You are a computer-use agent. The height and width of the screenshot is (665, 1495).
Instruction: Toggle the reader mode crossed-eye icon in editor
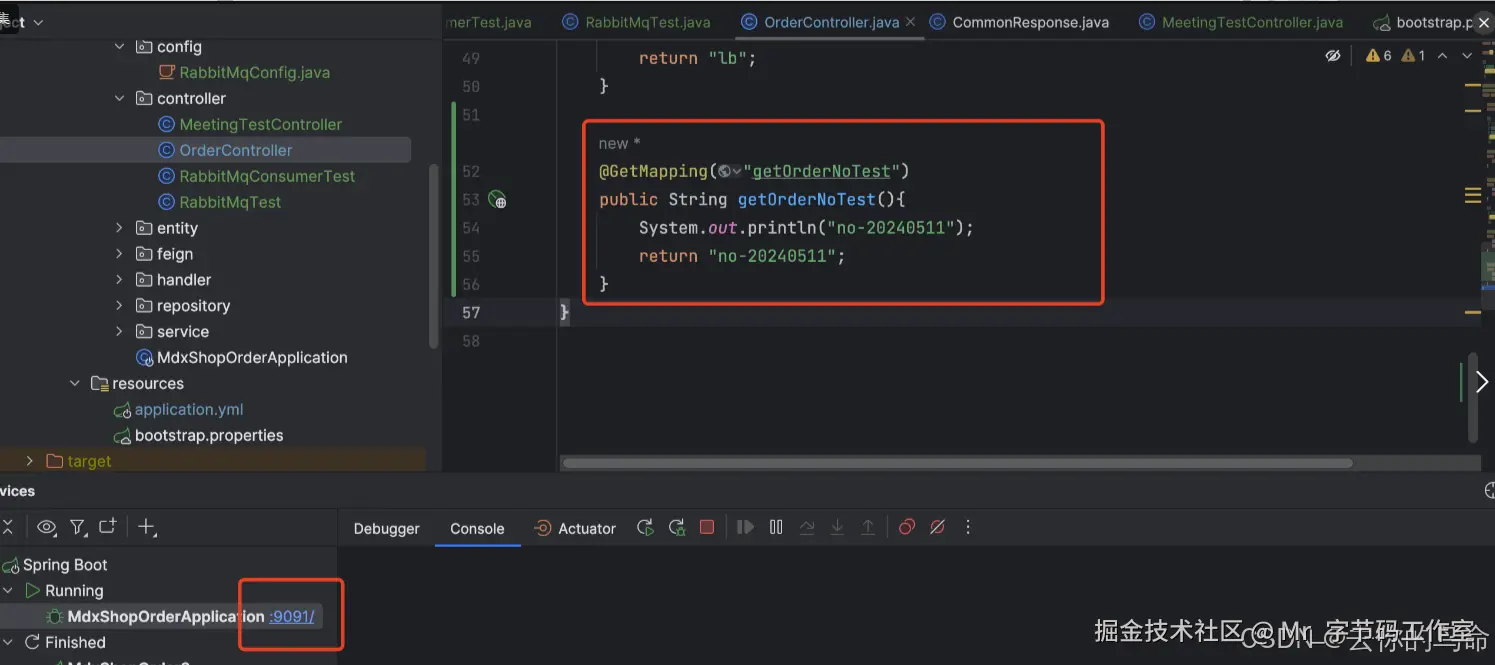[x=1333, y=56]
